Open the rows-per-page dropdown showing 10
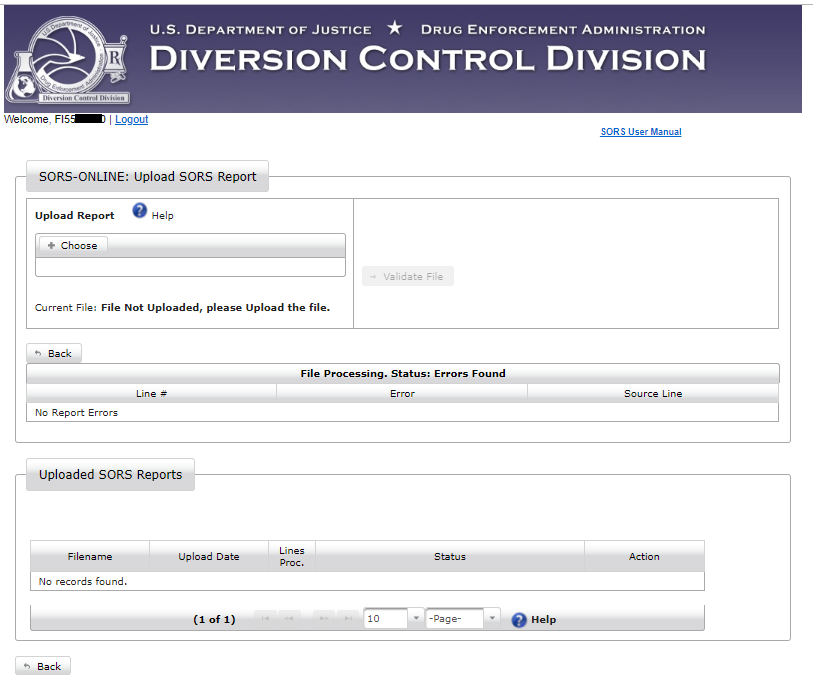Screen dimensions: 813x685 click(393, 618)
